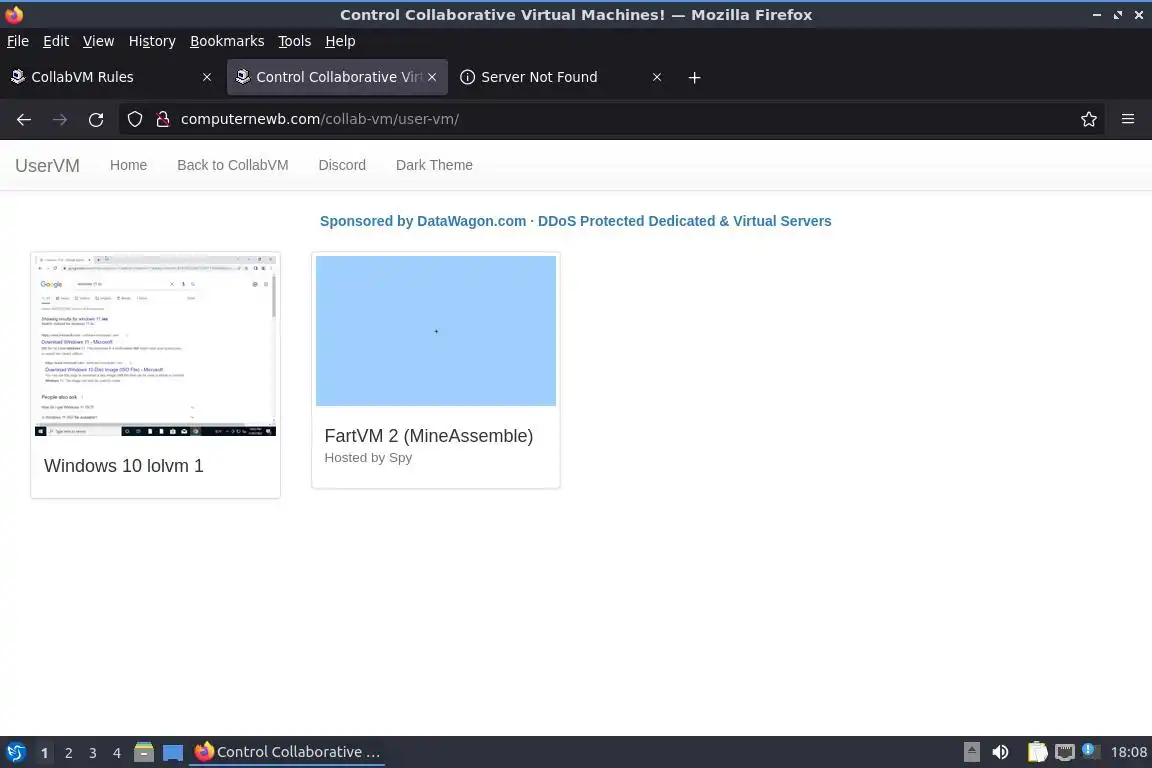This screenshot has height=768, width=1152.
Task: Open the View menu
Action: [98, 41]
